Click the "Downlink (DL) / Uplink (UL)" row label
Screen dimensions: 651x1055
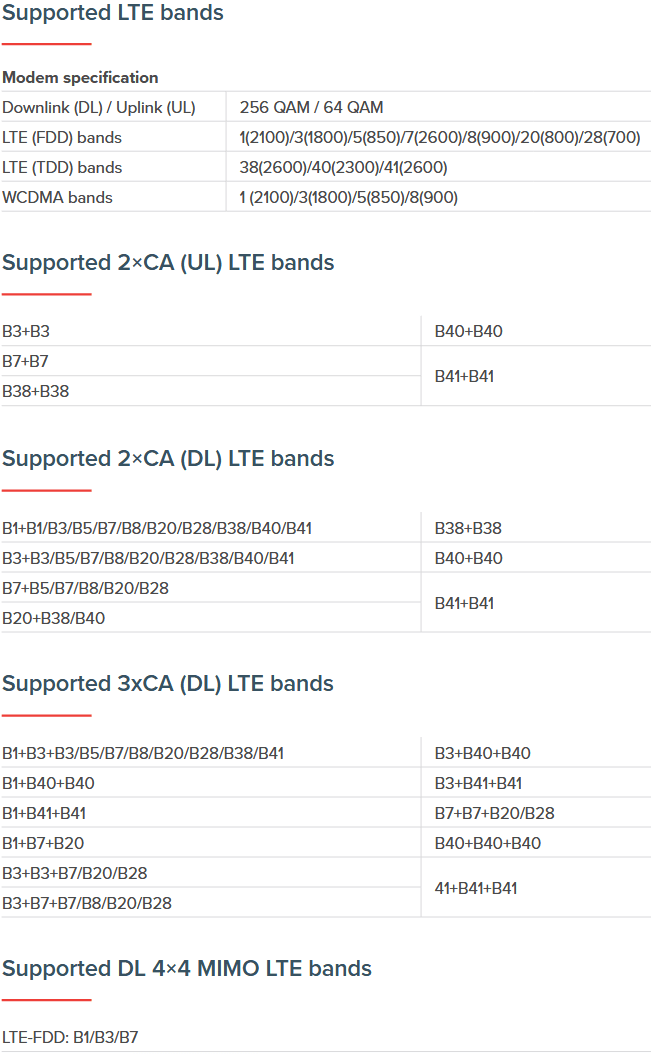point(99,107)
